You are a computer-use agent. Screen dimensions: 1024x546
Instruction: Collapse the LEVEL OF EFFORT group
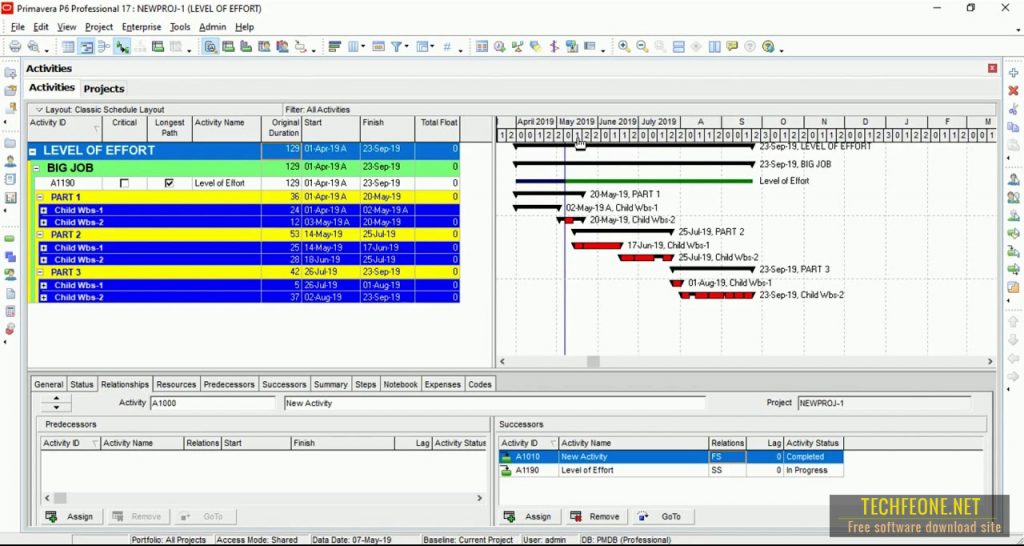(33, 152)
